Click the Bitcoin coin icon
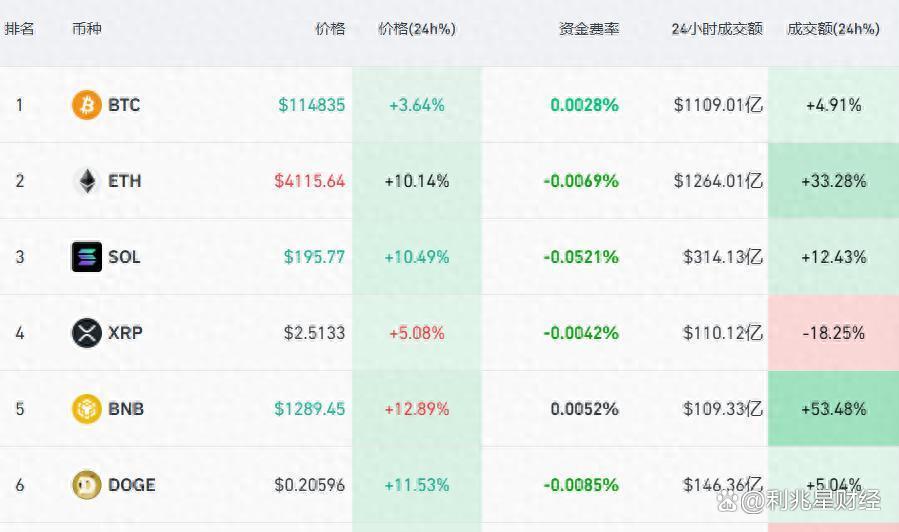The height and width of the screenshot is (532, 899). tap(87, 105)
